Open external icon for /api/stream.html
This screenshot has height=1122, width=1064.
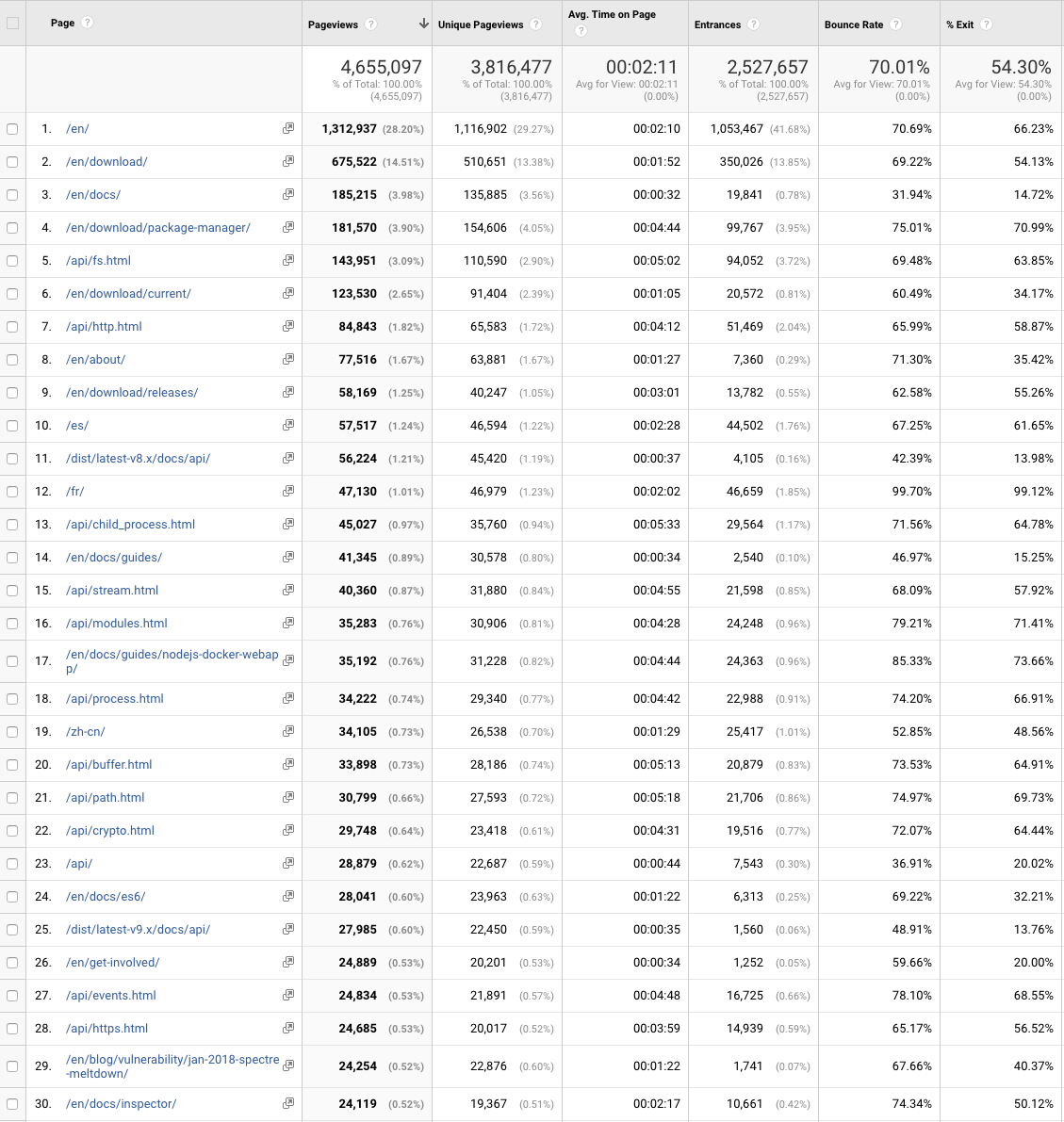pos(287,591)
